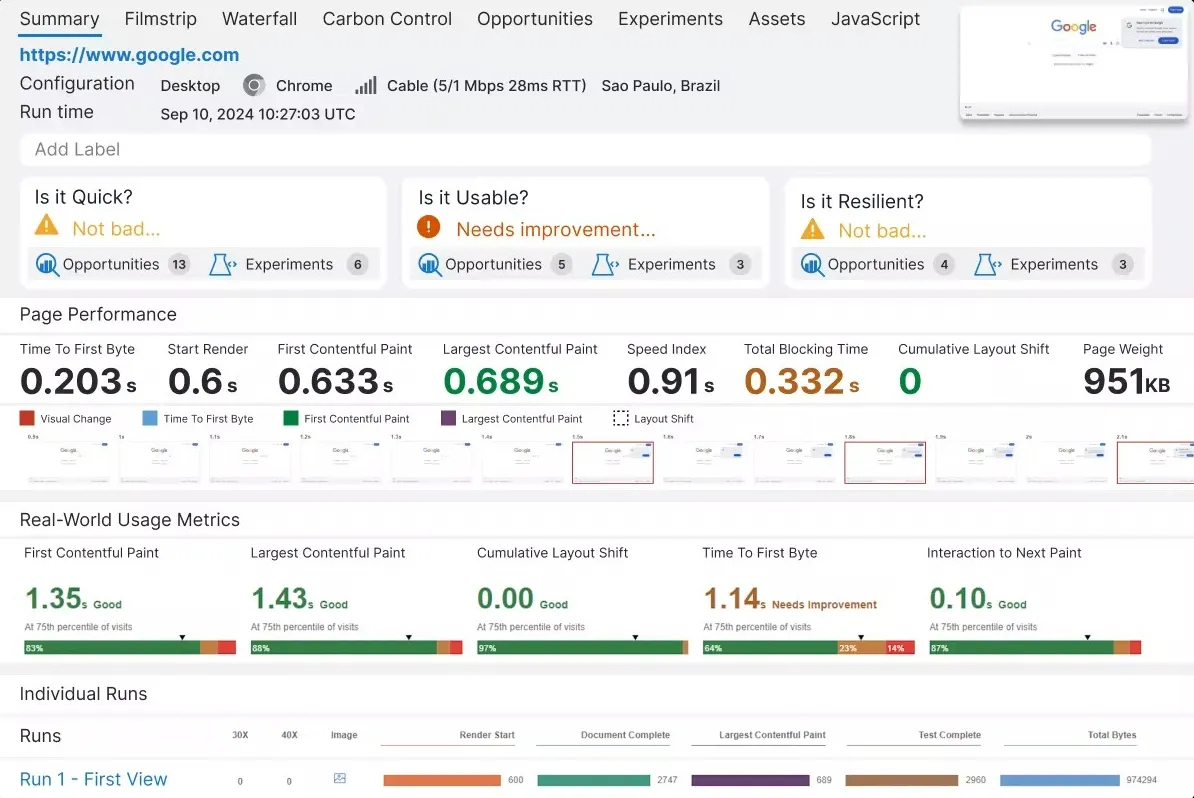The image size is (1194, 798).
Task: Click the blue Time To First Byte swatch
Action: tap(150, 418)
